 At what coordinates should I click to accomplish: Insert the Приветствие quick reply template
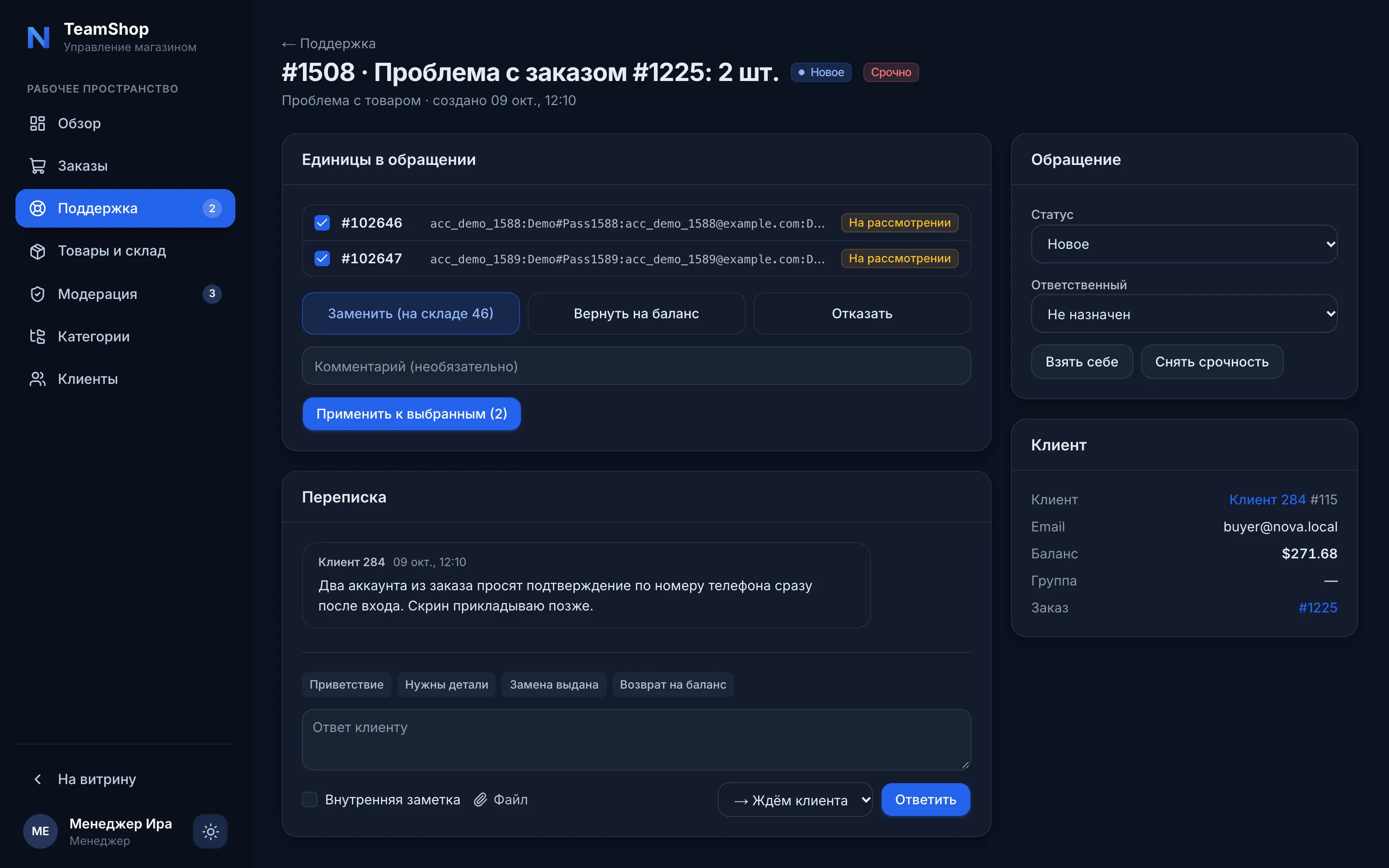[x=346, y=685]
